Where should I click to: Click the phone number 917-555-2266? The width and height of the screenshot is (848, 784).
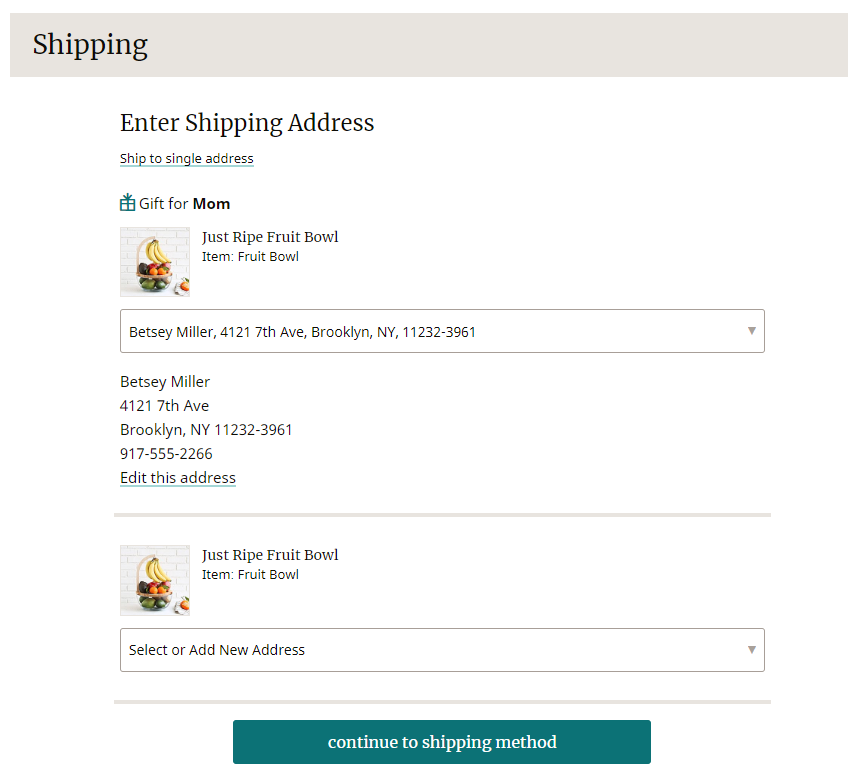click(166, 454)
